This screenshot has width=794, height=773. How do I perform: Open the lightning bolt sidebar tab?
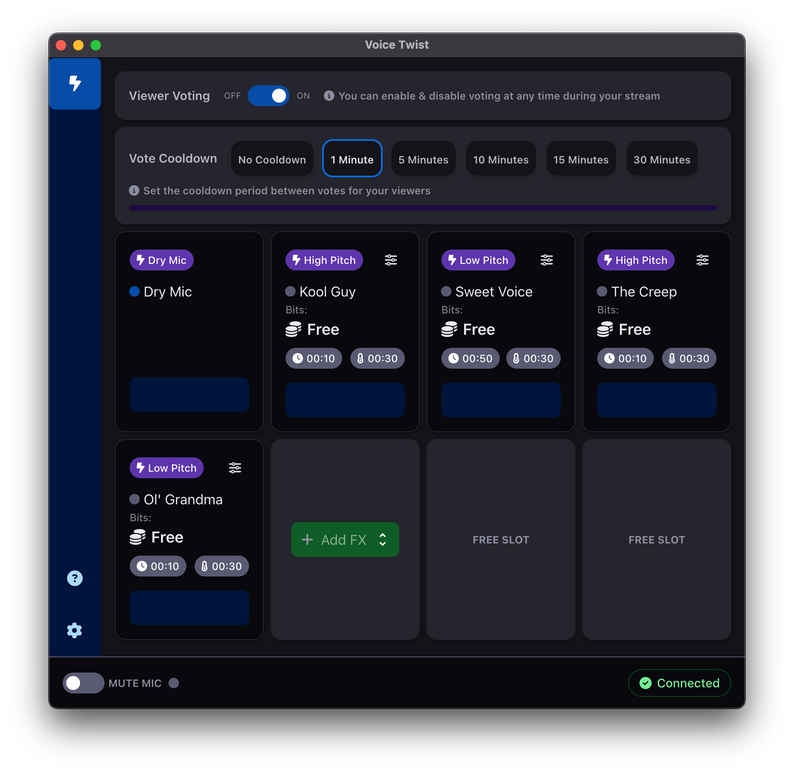75,83
